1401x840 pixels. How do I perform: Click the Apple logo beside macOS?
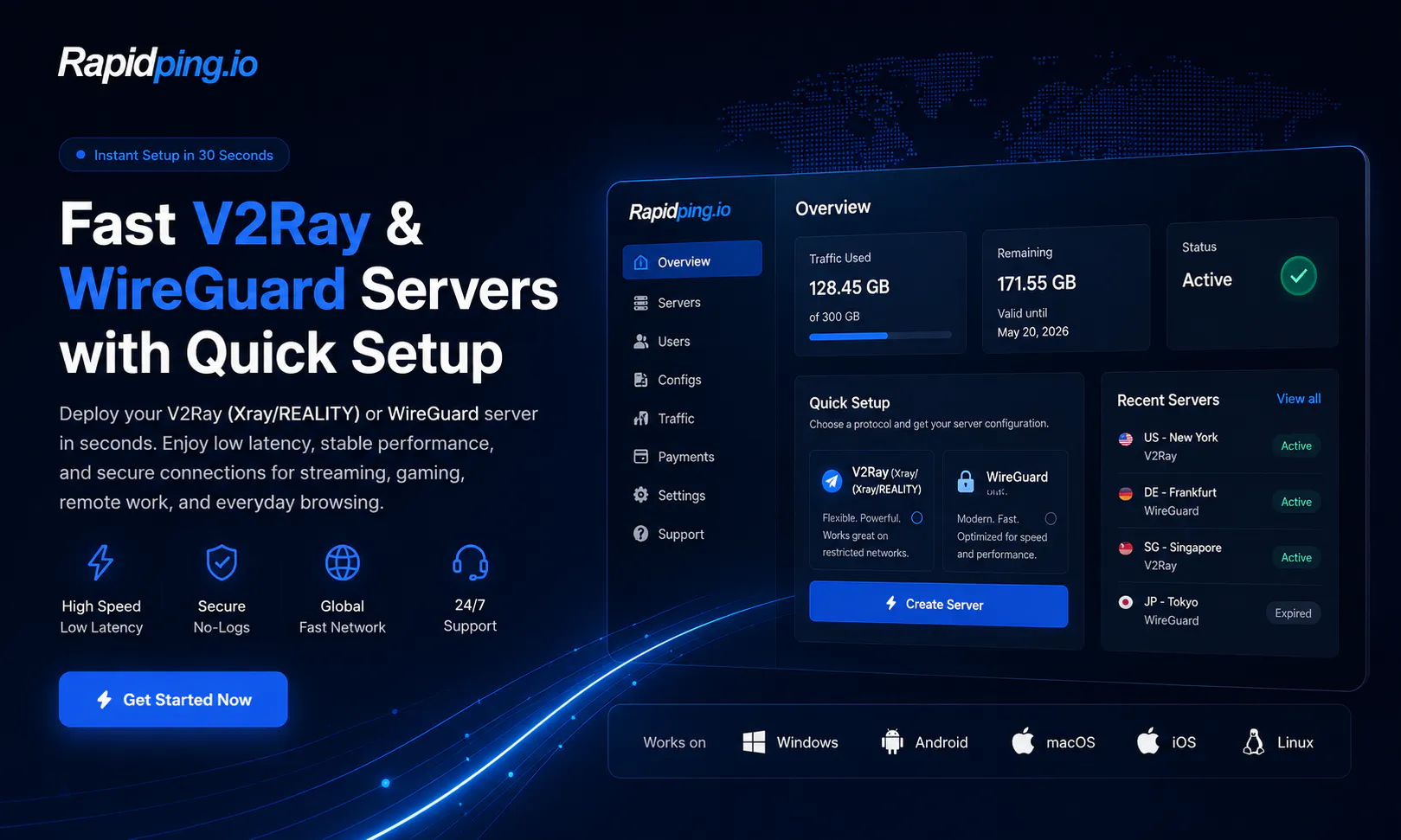coord(1023,741)
